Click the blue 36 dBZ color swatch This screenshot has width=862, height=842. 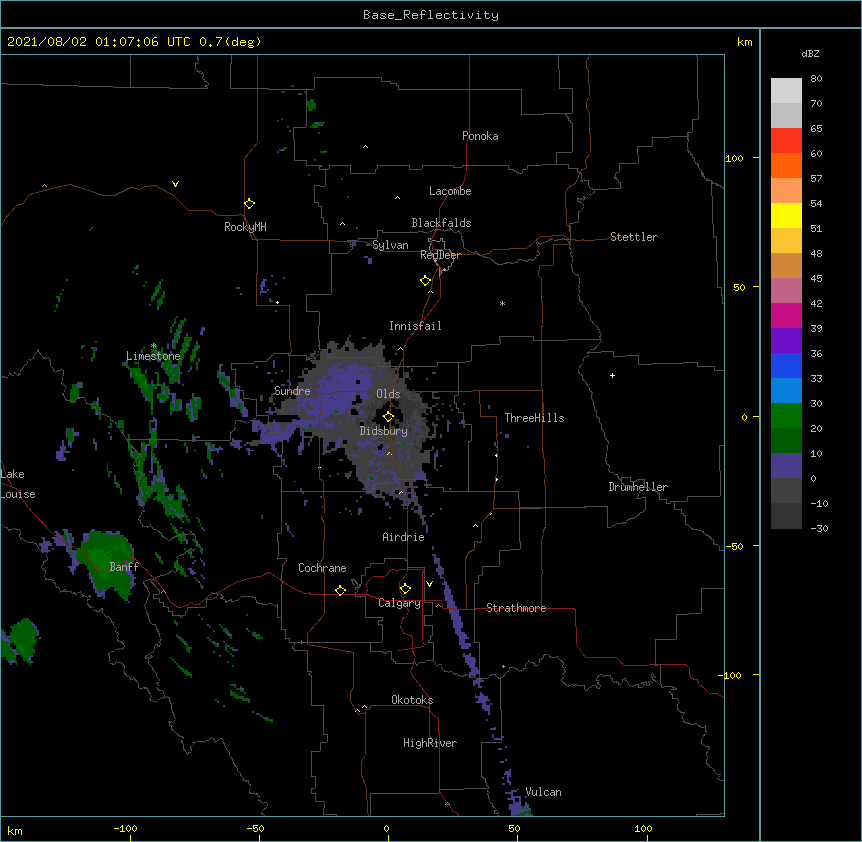click(x=786, y=365)
